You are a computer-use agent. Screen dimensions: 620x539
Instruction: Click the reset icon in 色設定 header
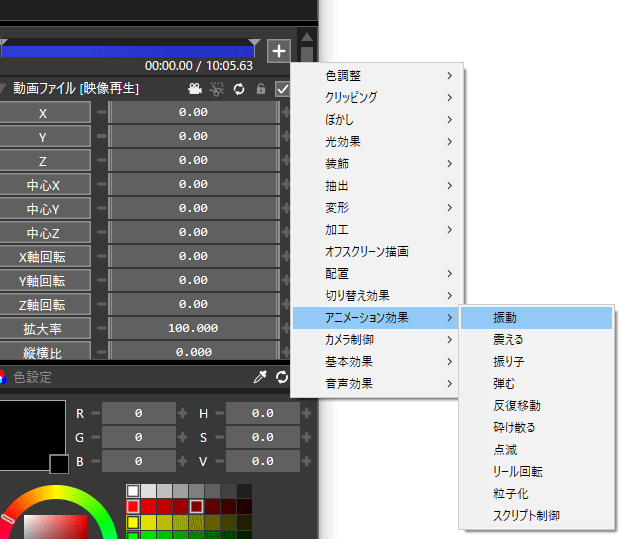point(282,377)
